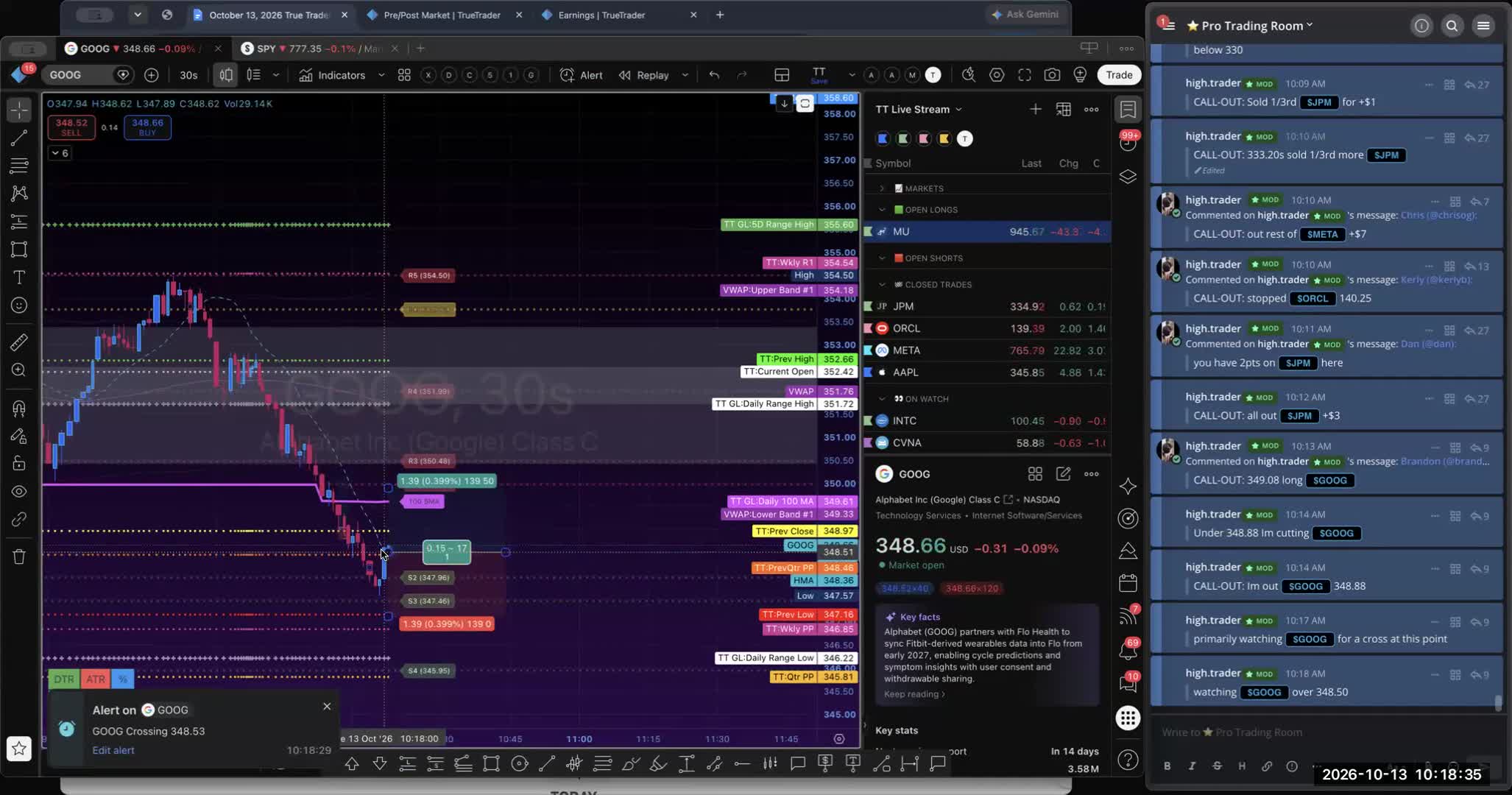Collapse the OPEN LONGS section
Screen dimensions: 1512x795
click(882, 210)
